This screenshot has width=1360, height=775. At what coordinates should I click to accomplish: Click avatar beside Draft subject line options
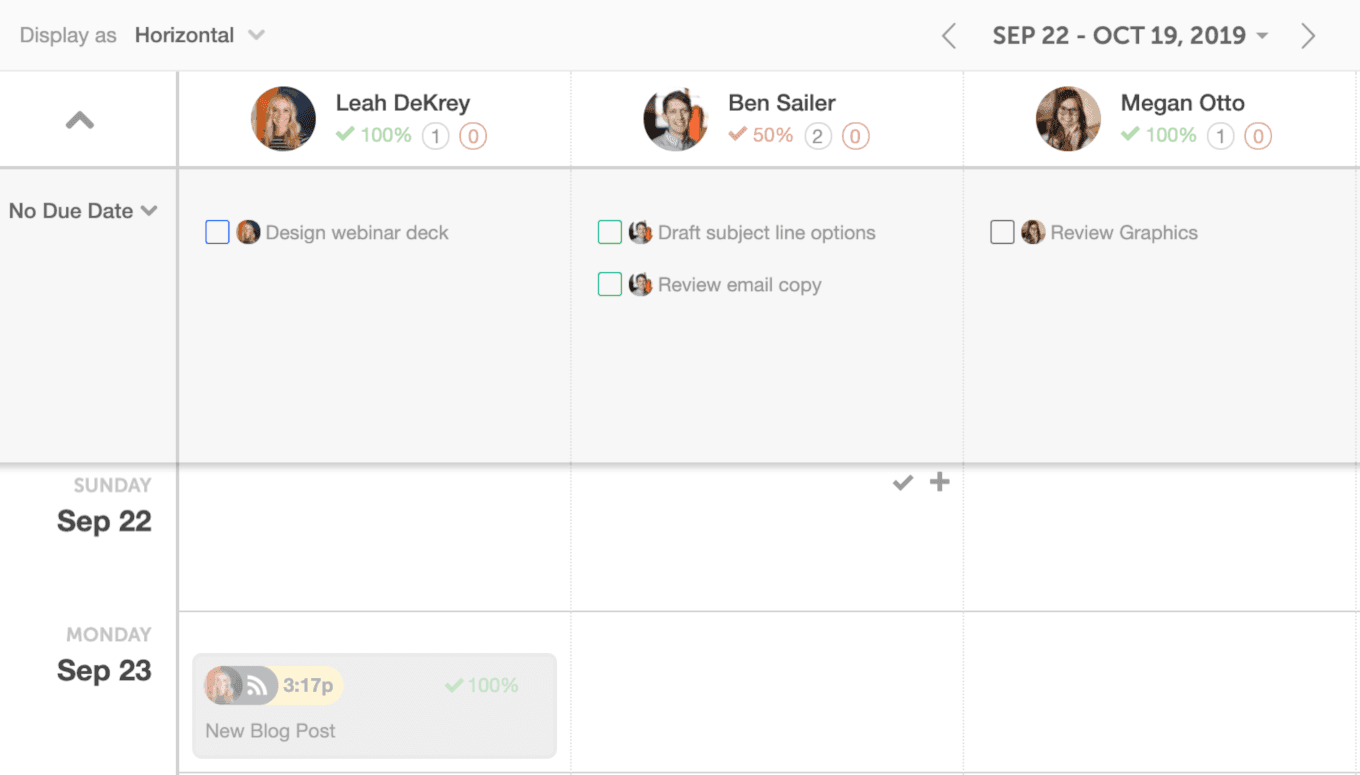[641, 232]
